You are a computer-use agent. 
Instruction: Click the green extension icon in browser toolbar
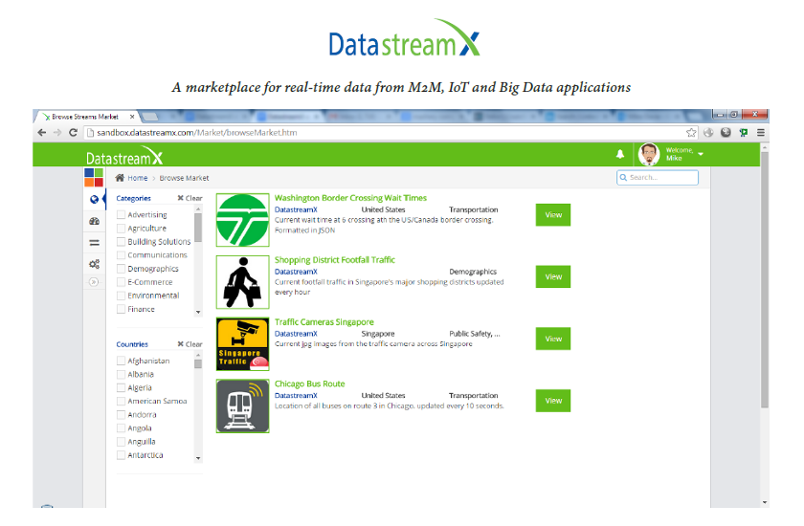(x=743, y=133)
